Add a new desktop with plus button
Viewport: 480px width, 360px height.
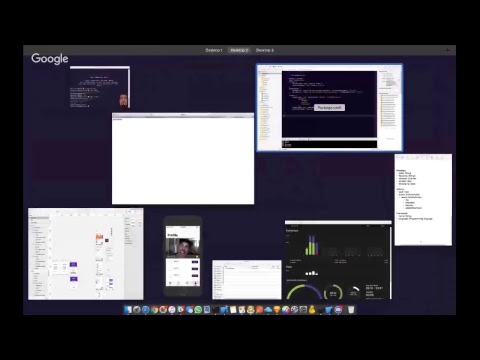(x=447, y=50)
